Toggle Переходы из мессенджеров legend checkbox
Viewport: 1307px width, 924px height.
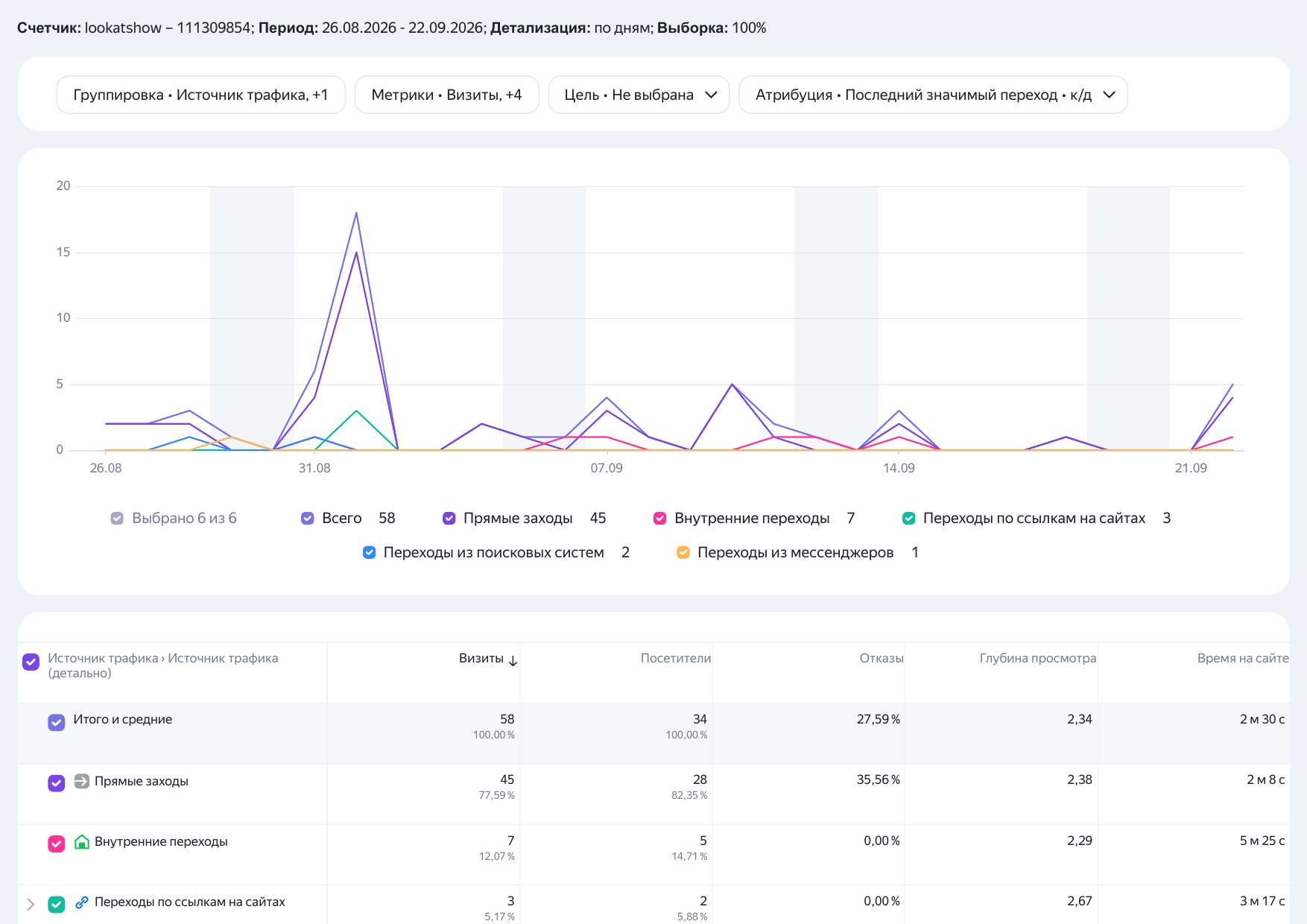pos(683,552)
